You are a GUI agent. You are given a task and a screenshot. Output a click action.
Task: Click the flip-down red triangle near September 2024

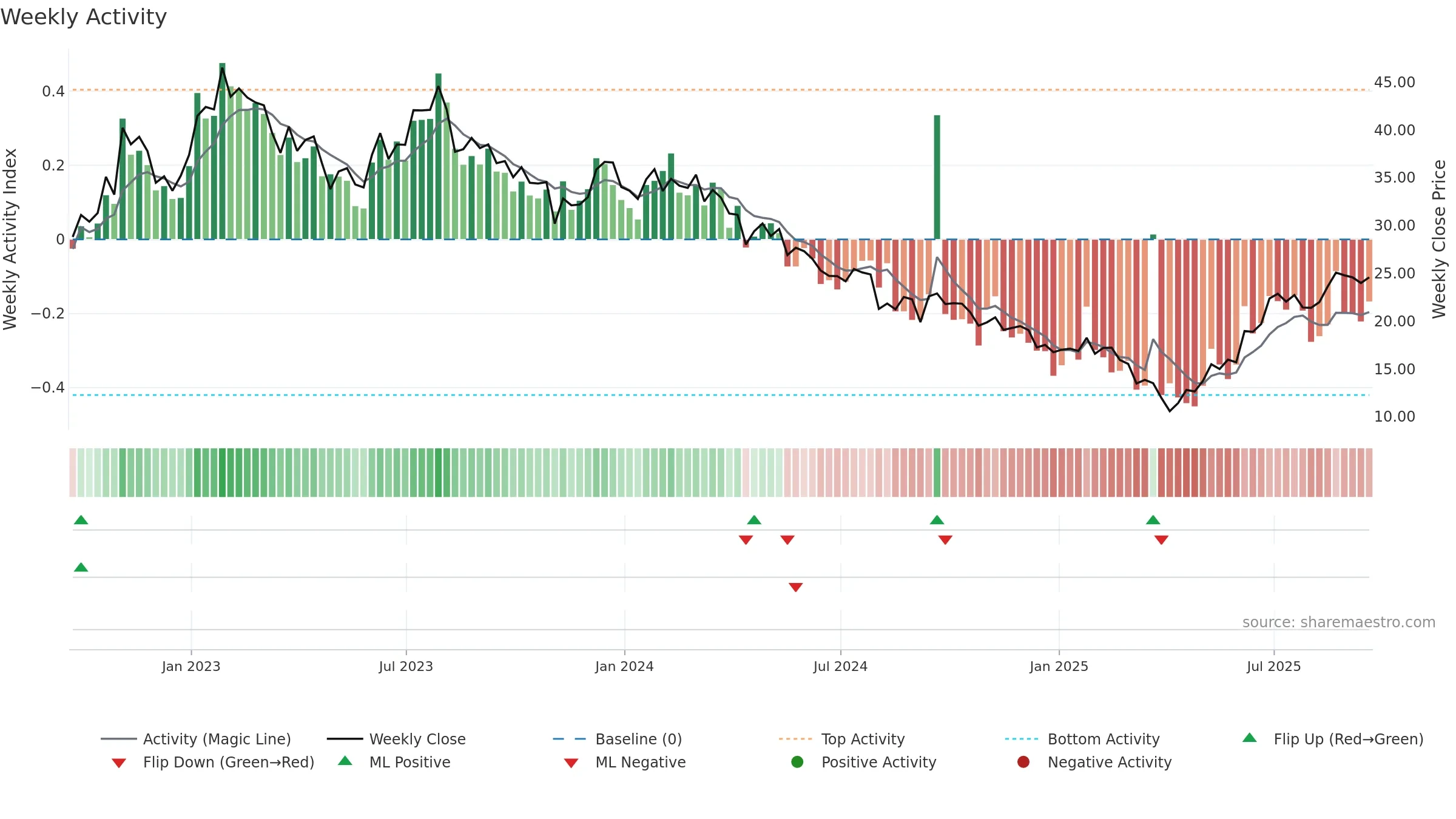click(945, 540)
